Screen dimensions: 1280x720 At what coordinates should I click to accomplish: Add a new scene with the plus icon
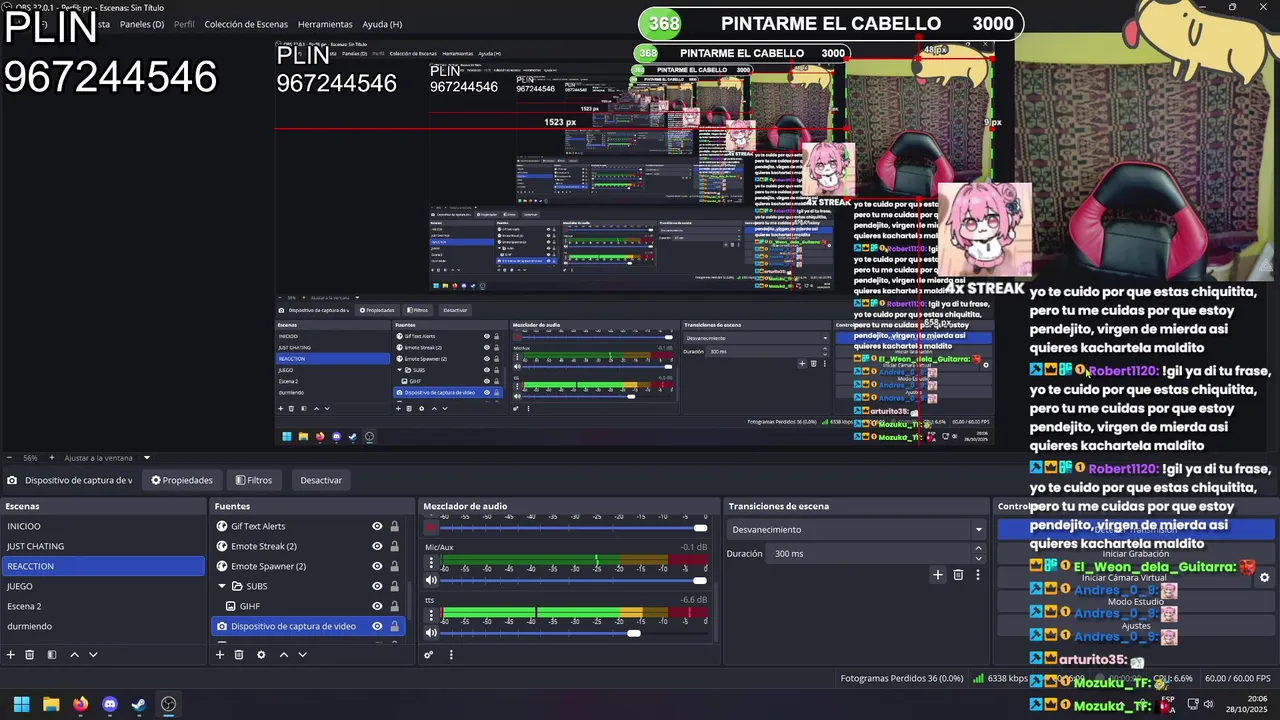click(x=11, y=655)
